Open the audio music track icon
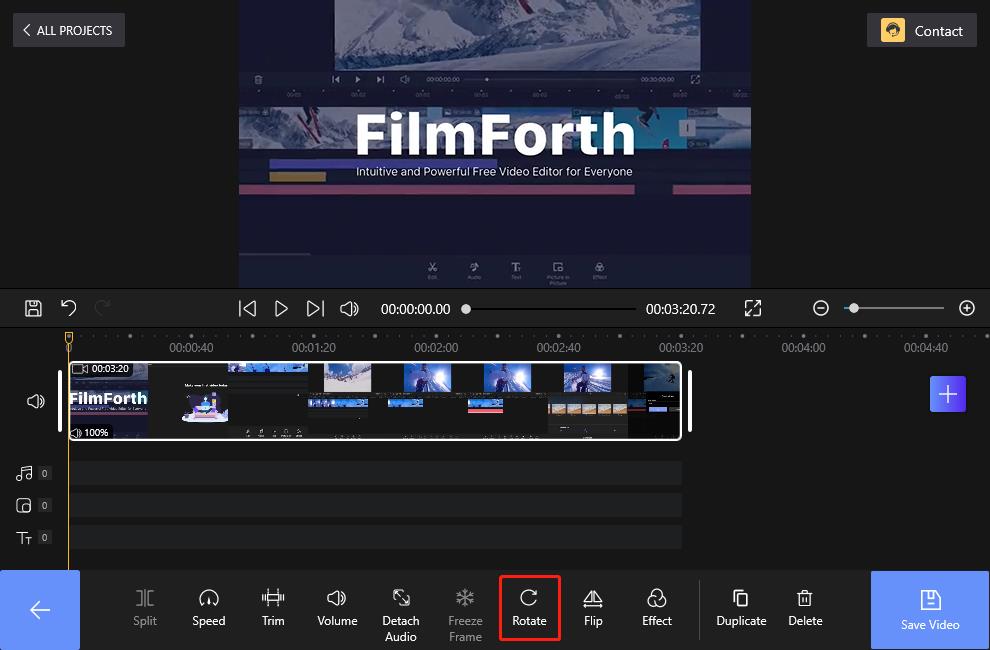Viewport: 990px width, 650px height. coord(24,473)
